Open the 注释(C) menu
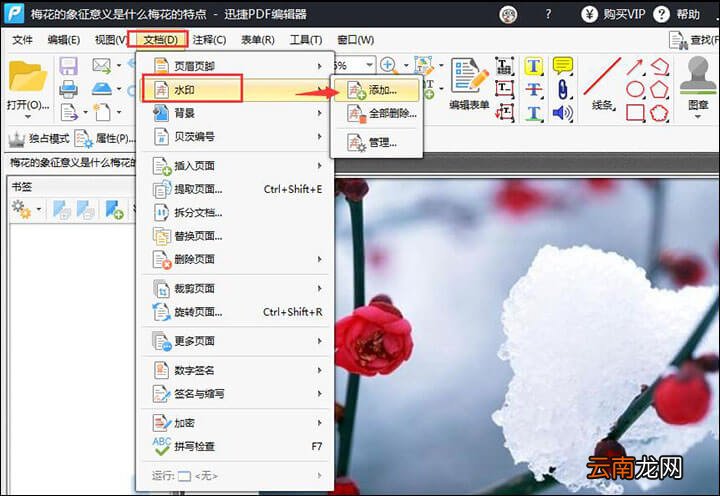This screenshot has height=496, width=720. [x=209, y=40]
